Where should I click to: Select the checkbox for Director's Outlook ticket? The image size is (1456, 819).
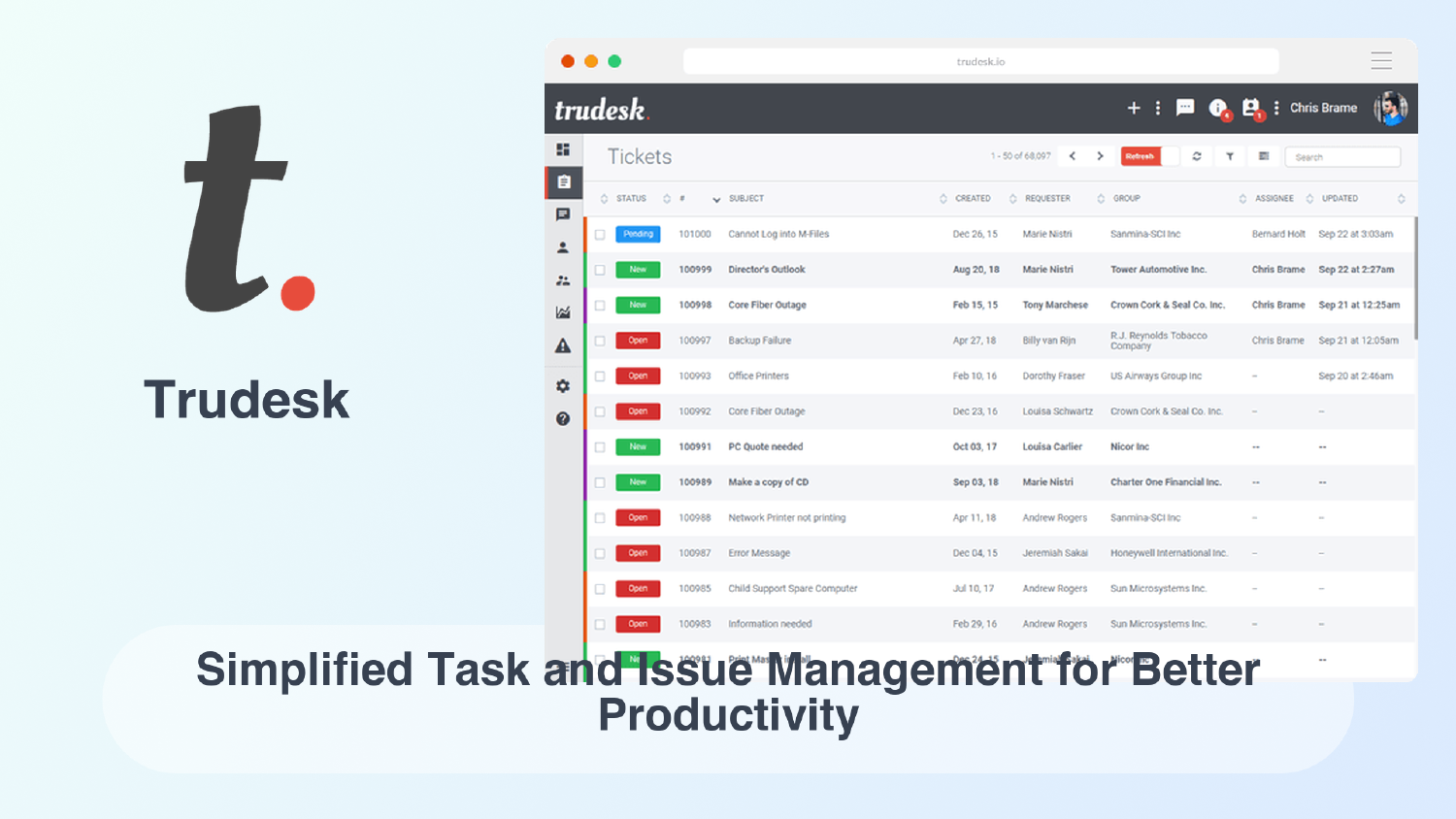tap(600, 270)
